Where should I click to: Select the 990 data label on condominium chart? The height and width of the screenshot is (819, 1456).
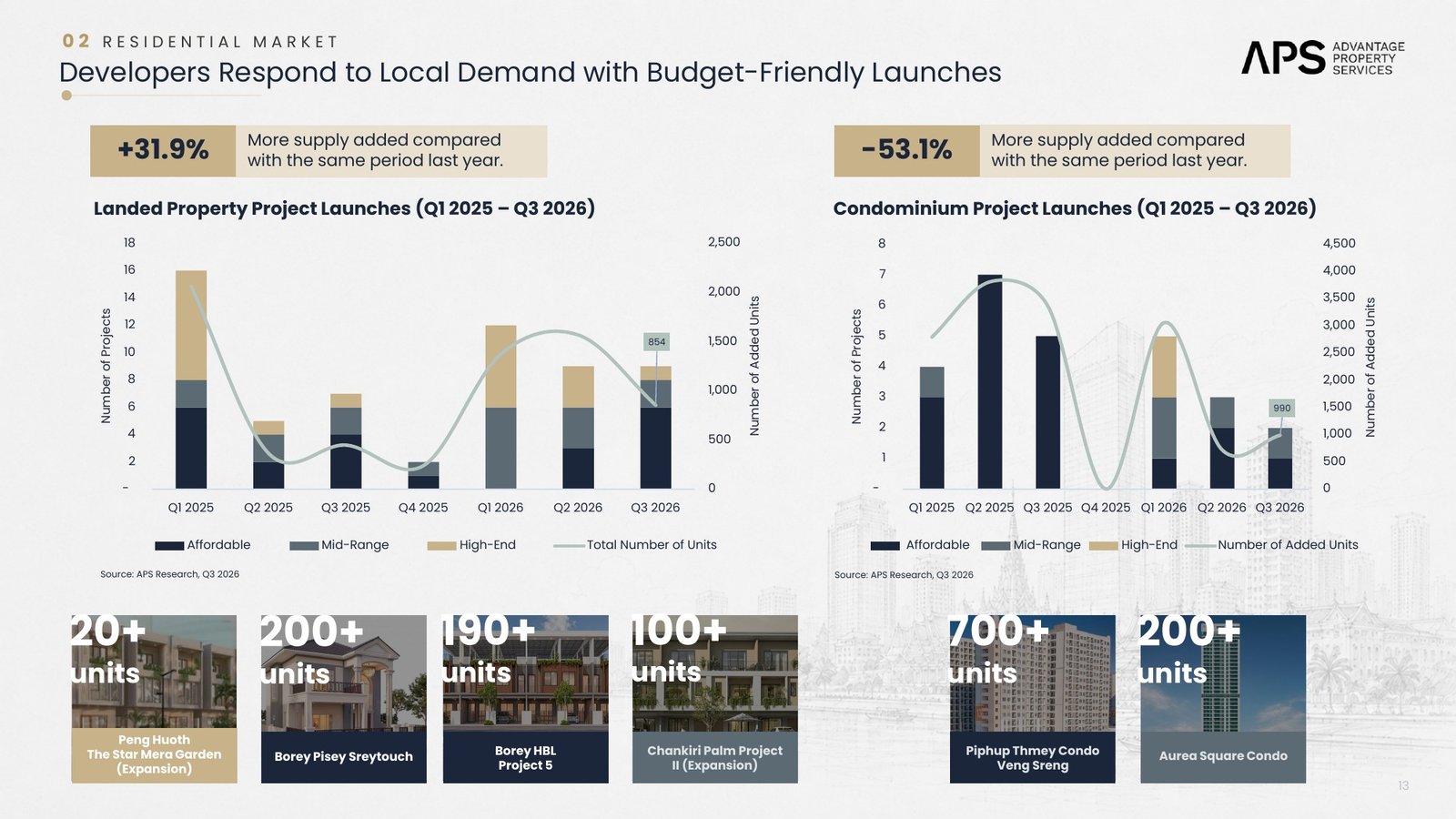pyautogui.click(x=1281, y=409)
